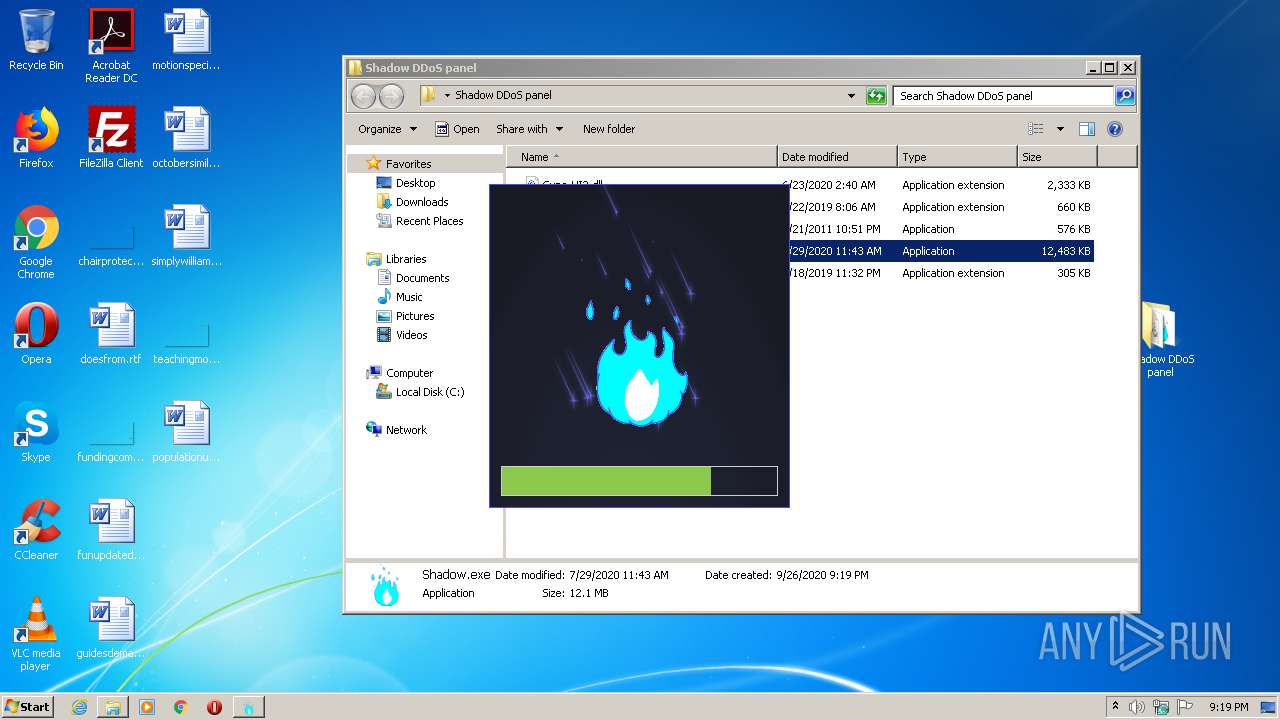
Task: Open Acrobat Reader DC desktop icon
Action: [x=111, y=45]
